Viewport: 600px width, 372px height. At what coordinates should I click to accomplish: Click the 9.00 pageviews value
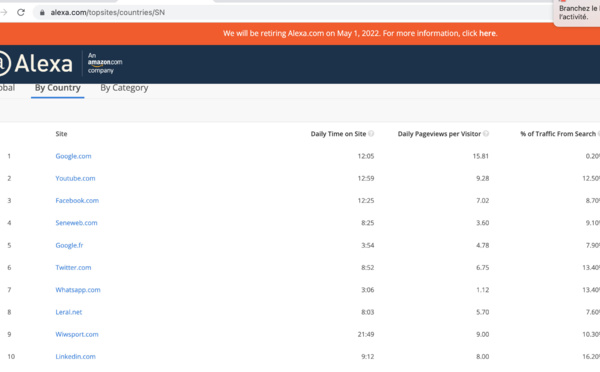483,334
